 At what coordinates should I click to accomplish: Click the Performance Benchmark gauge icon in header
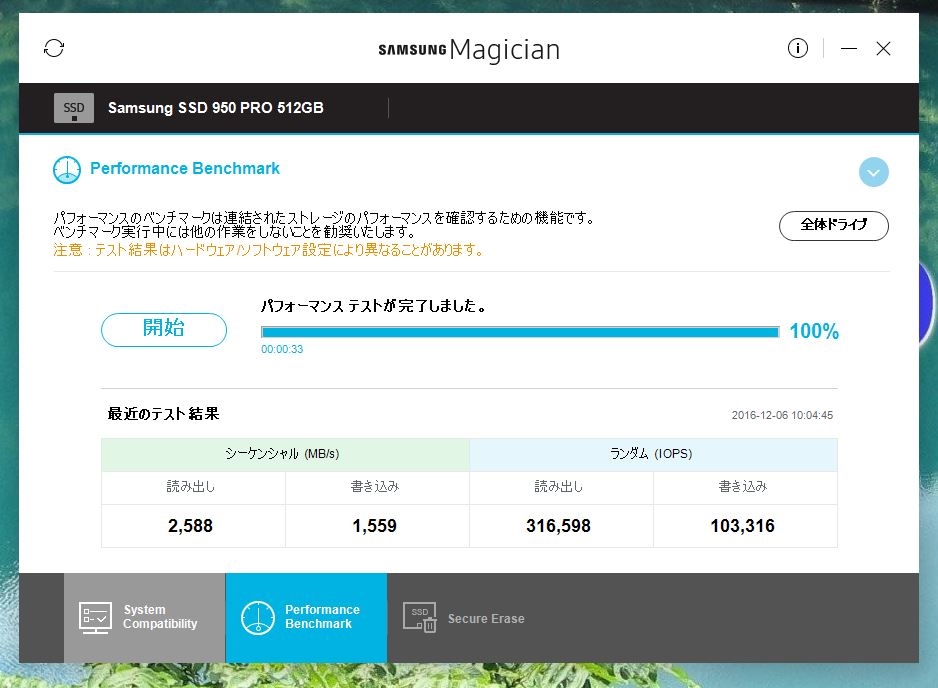click(66, 170)
